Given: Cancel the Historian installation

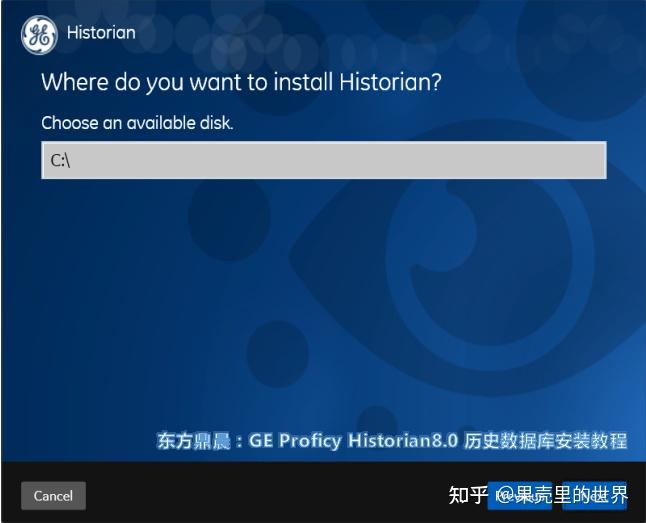Looking at the screenshot, I should point(54,495).
